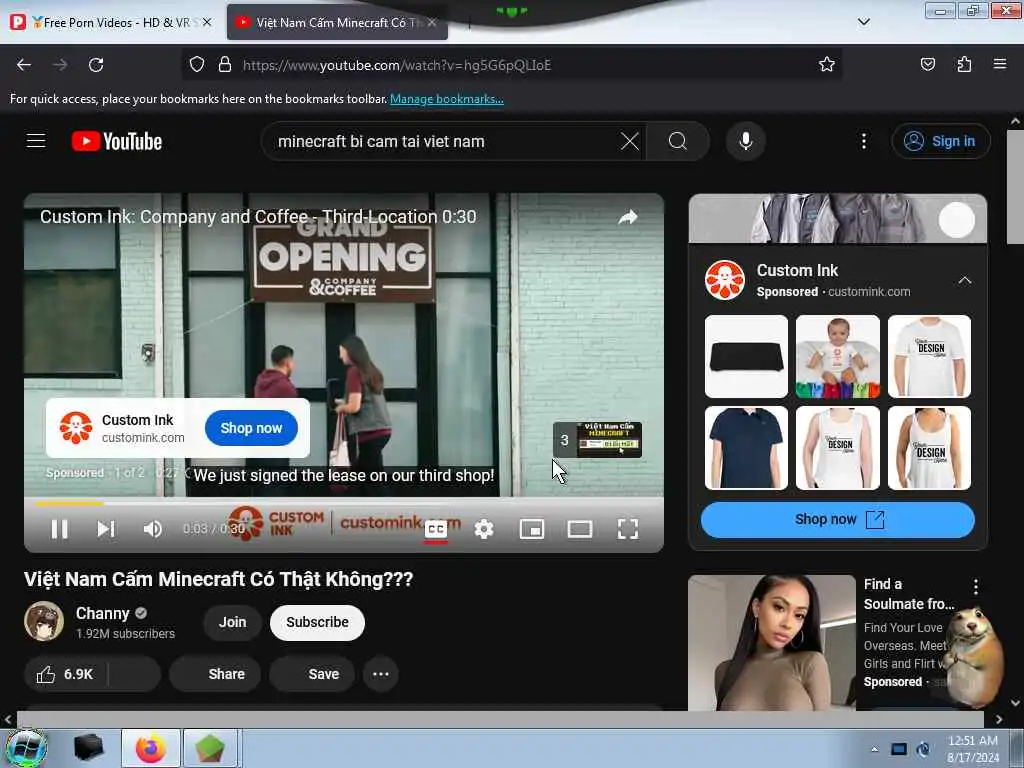This screenshot has height=768, width=1024.
Task: Open the Channy channel name
Action: (103, 613)
